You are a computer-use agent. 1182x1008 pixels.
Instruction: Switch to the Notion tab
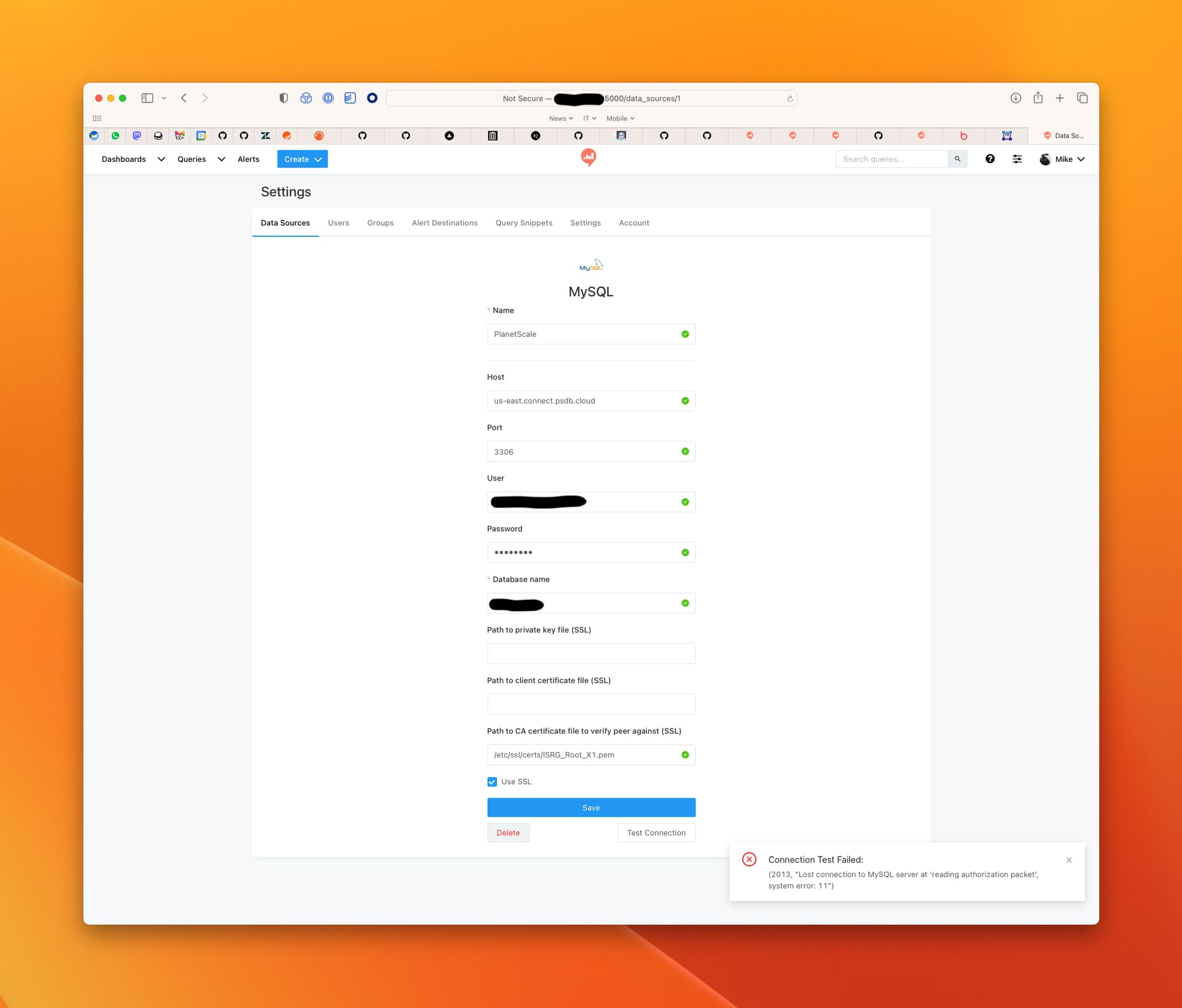point(536,136)
